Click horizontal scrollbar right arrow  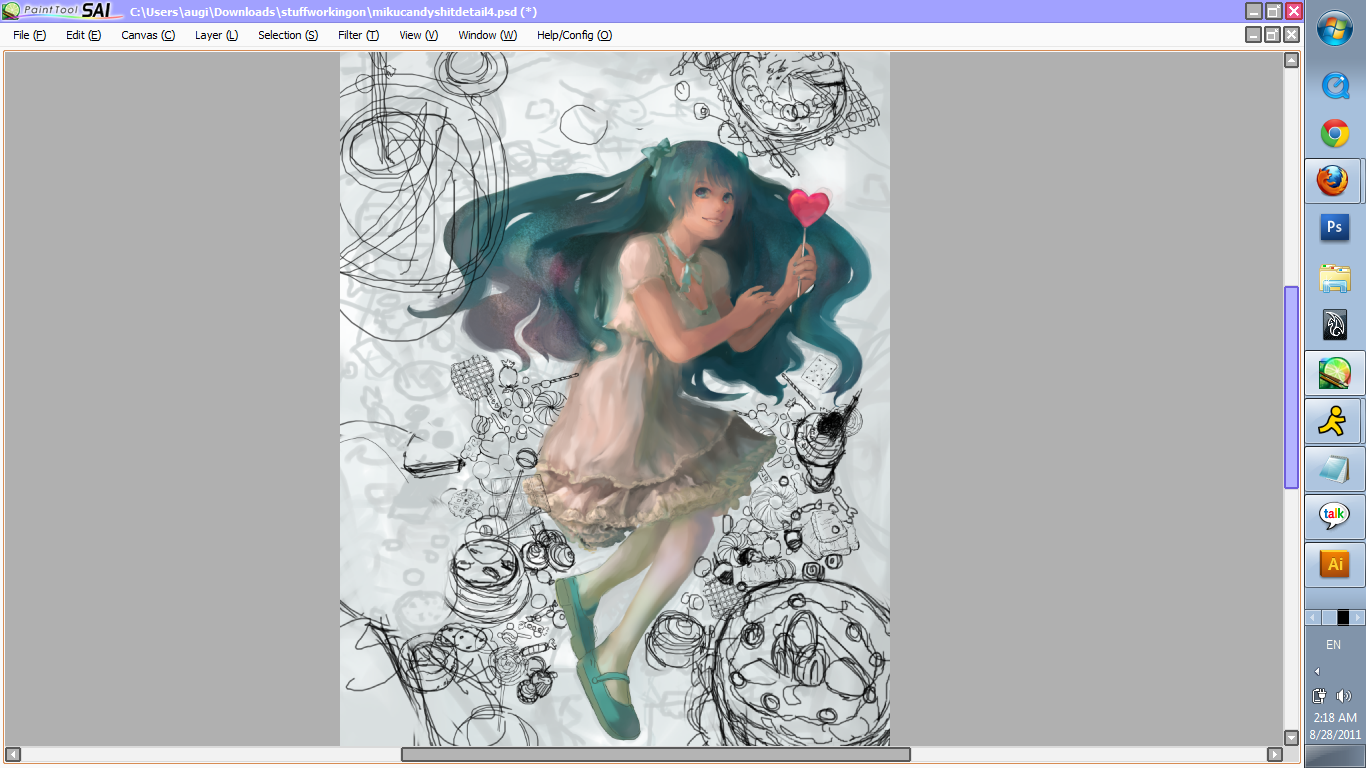click(1274, 754)
